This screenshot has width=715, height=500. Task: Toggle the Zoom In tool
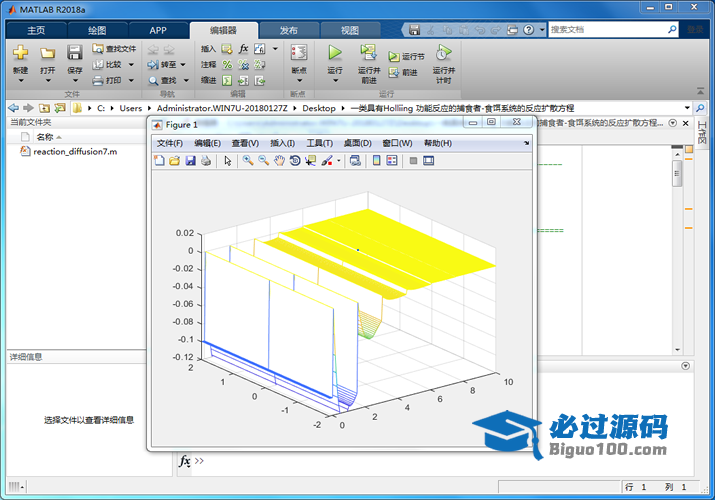pos(248,160)
